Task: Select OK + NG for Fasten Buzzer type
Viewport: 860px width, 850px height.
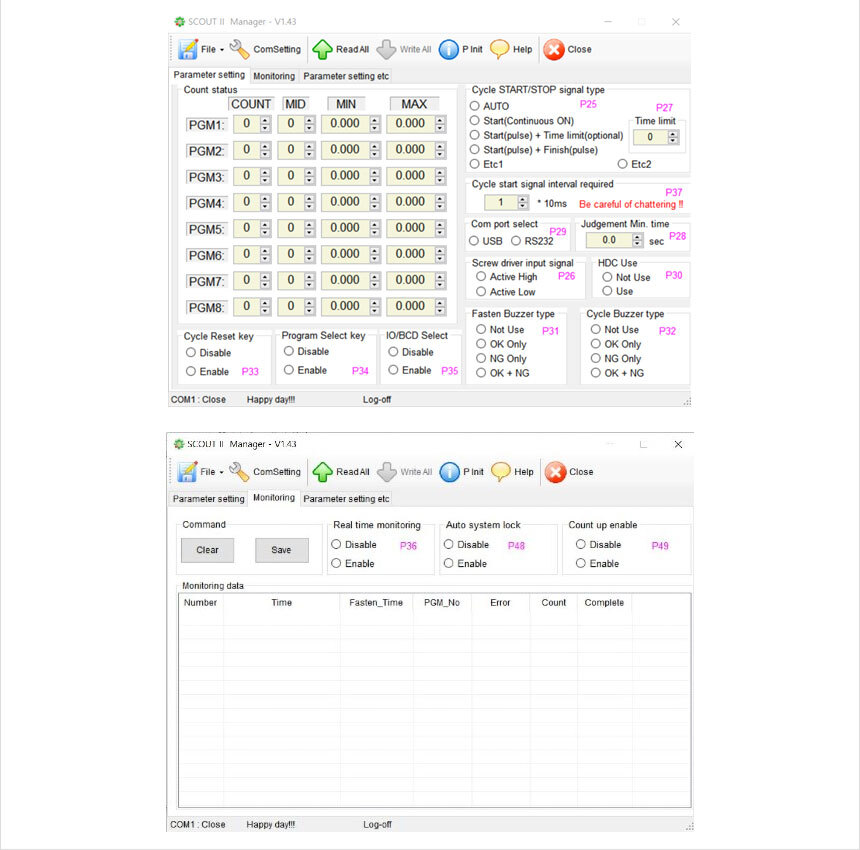Action: tap(481, 373)
